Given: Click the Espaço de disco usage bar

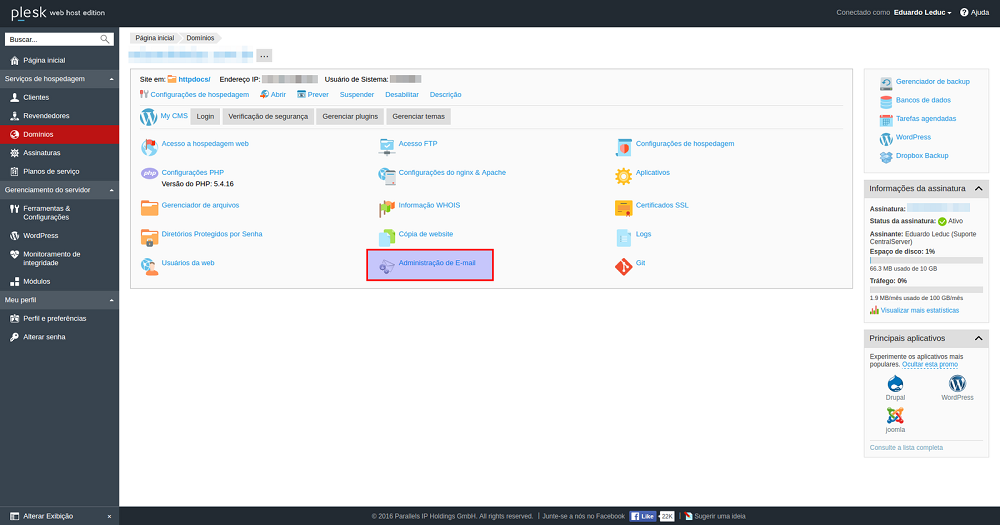Looking at the screenshot, I should (x=926, y=260).
